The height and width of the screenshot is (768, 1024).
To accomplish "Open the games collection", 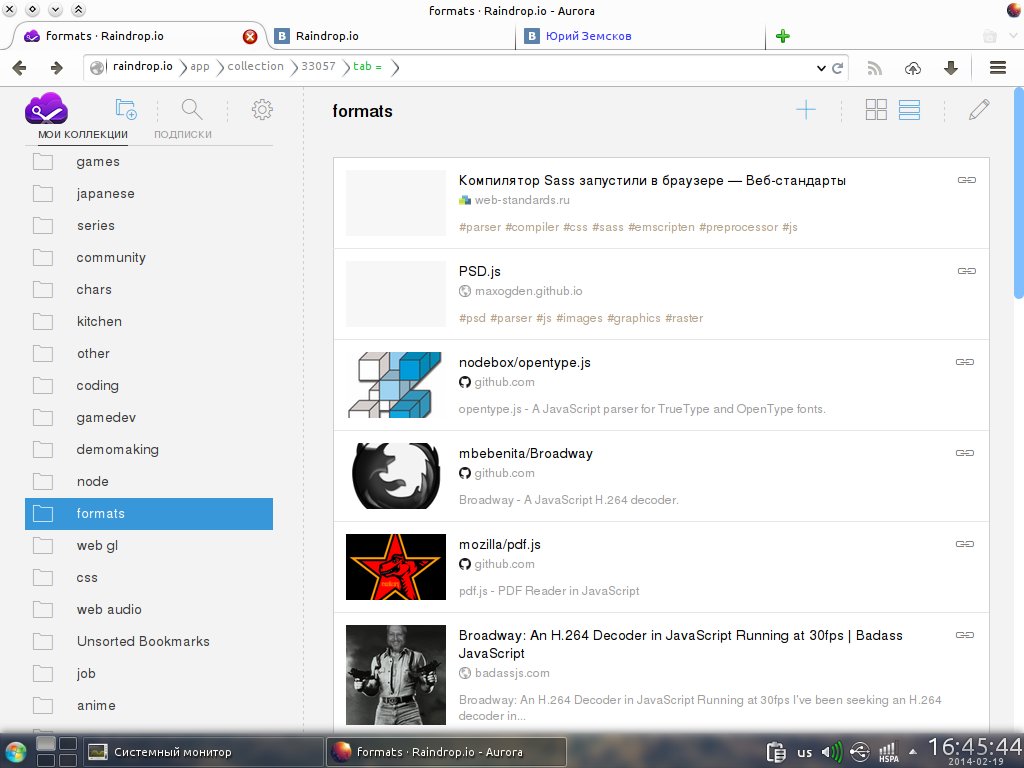I will pyautogui.click(x=149, y=161).
